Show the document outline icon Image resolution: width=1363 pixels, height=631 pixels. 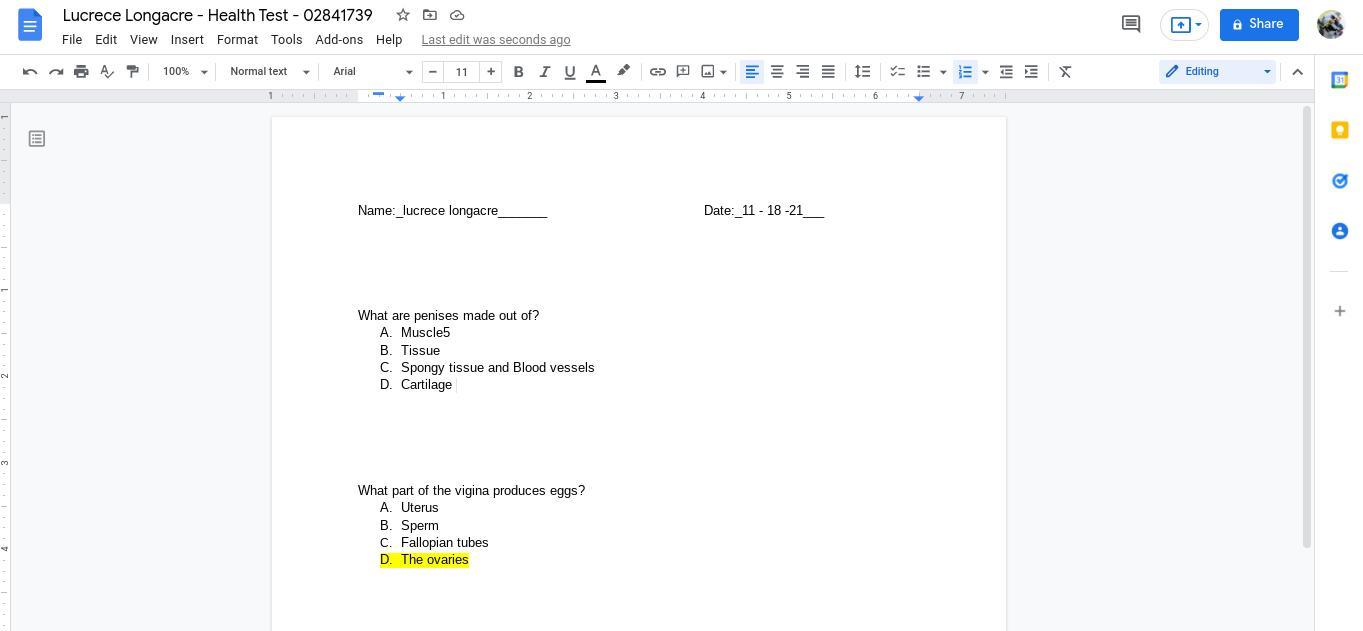pyautogui.click(x=37, y=139)
